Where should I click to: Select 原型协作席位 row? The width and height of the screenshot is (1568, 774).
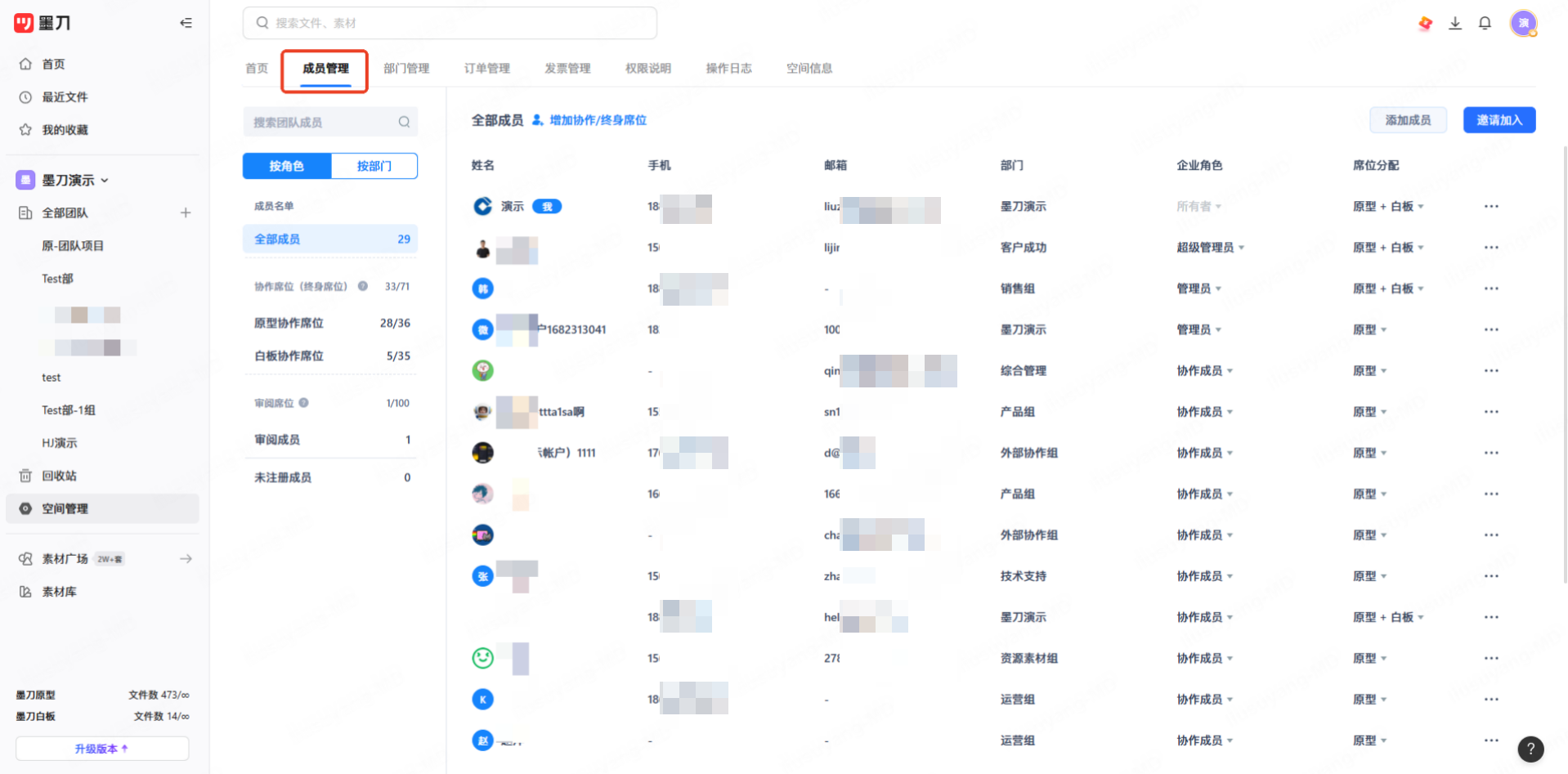(x=330, y=324)
